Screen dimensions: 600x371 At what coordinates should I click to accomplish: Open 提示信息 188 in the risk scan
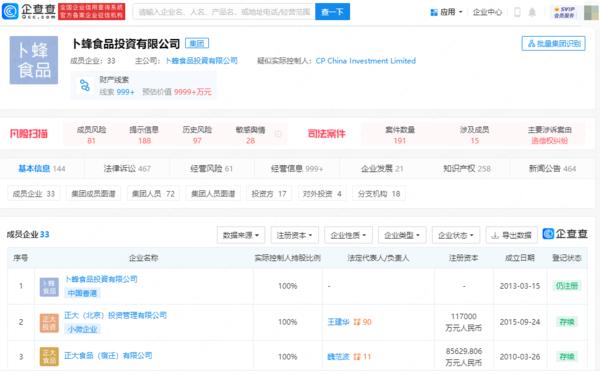pyautogui.click(x=144, y=135)
